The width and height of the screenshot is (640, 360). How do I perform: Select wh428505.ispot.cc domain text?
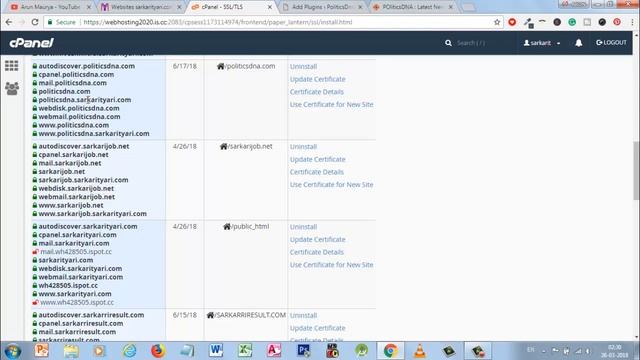[68, 285]
